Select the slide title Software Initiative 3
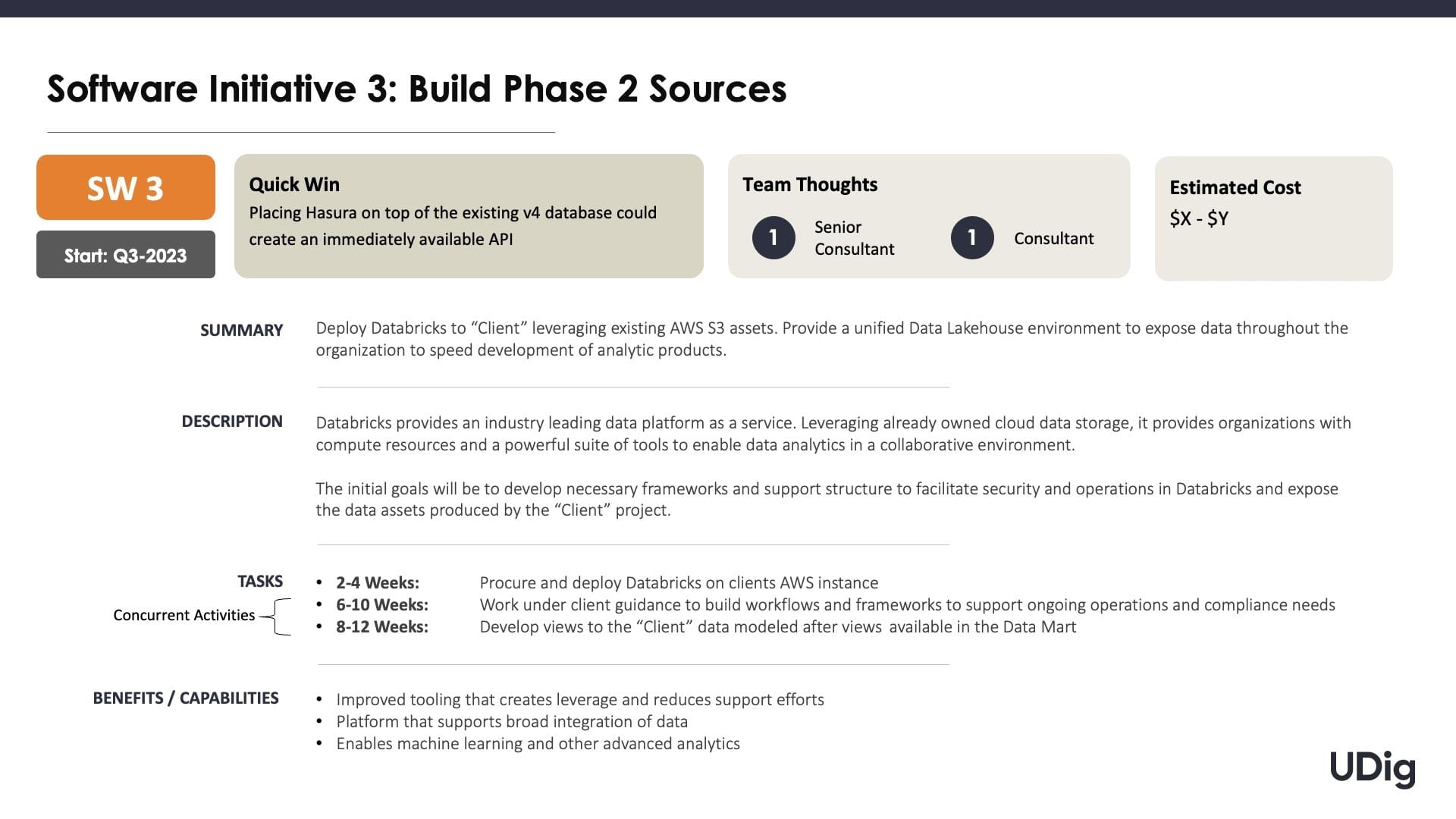Screen dimensions: 1456x819 coord(417,89)
